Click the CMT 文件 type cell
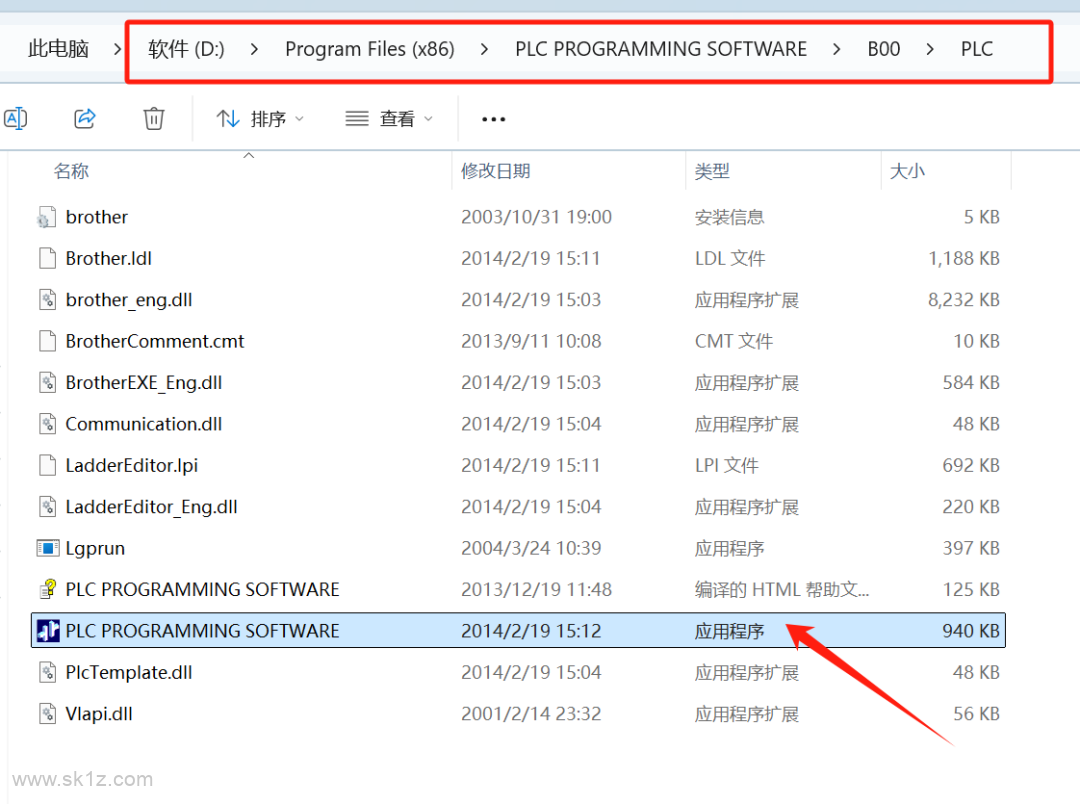Screen dimensions: 1080x804 pyautogui.click(x=734, y=341)
